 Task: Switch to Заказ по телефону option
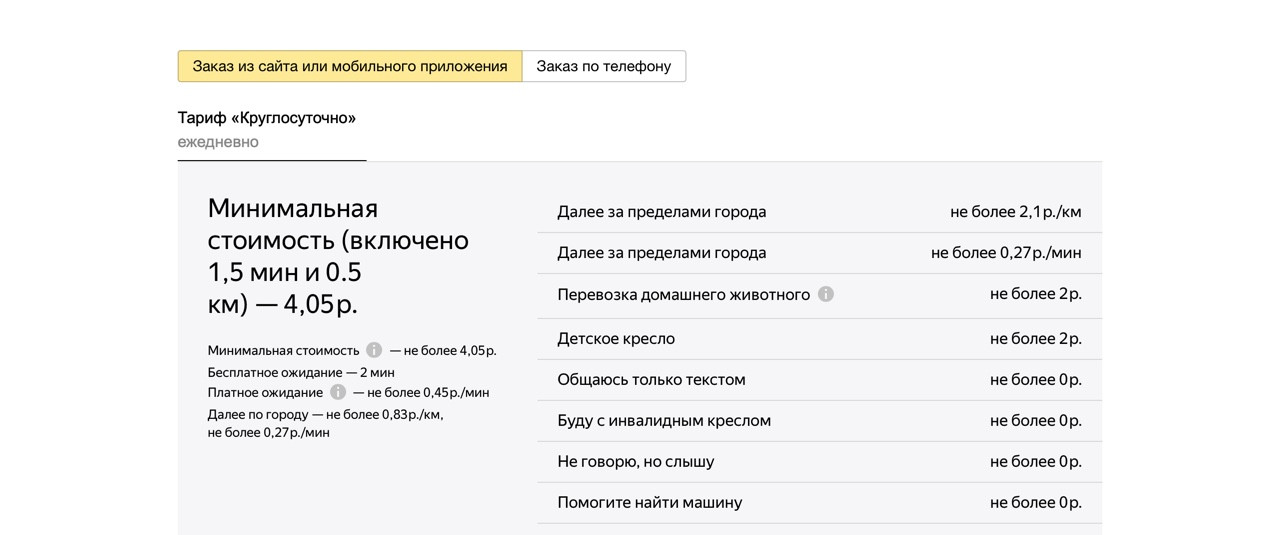604,66
